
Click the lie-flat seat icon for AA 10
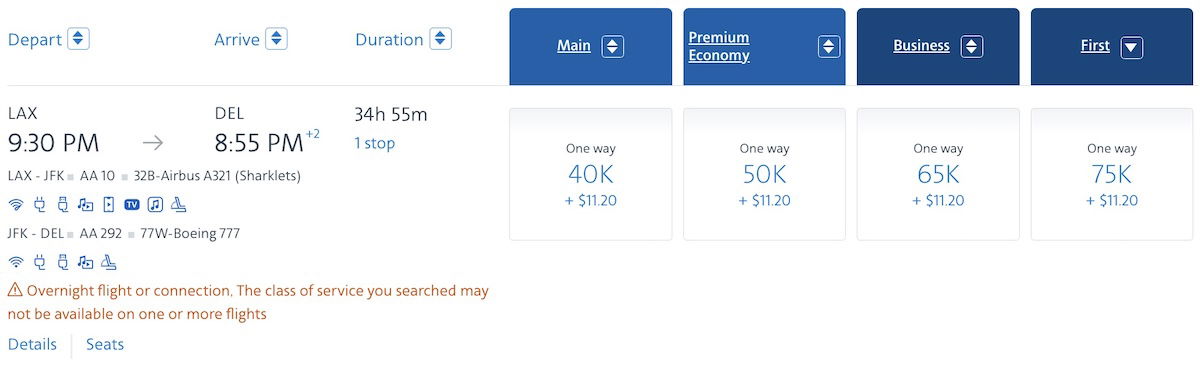click(178, 204)
